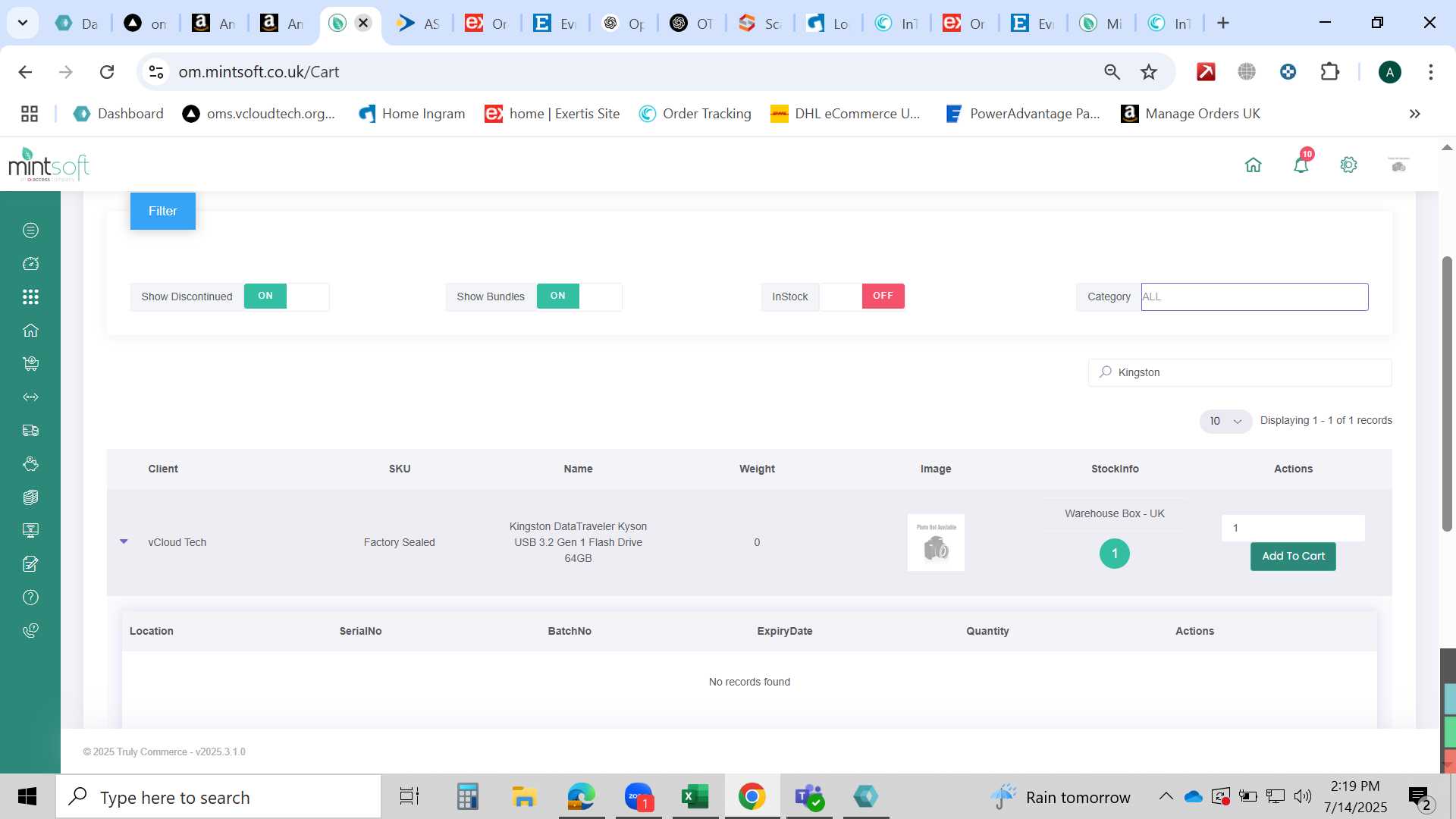This screenshot has height=819, width=1456.
Task: Open the user profile avatar in header
Action: [x=1398, y=165]
